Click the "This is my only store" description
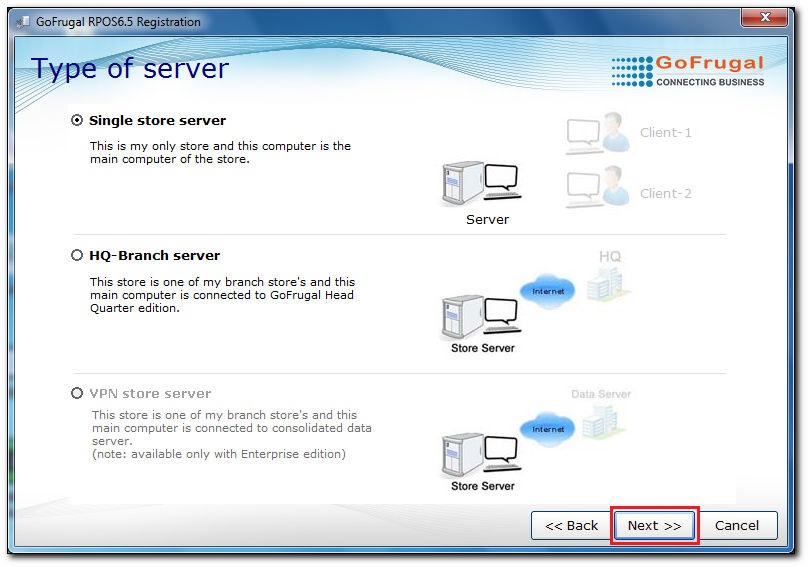Screen dimensions: 808x567 (x=221, y=153)
